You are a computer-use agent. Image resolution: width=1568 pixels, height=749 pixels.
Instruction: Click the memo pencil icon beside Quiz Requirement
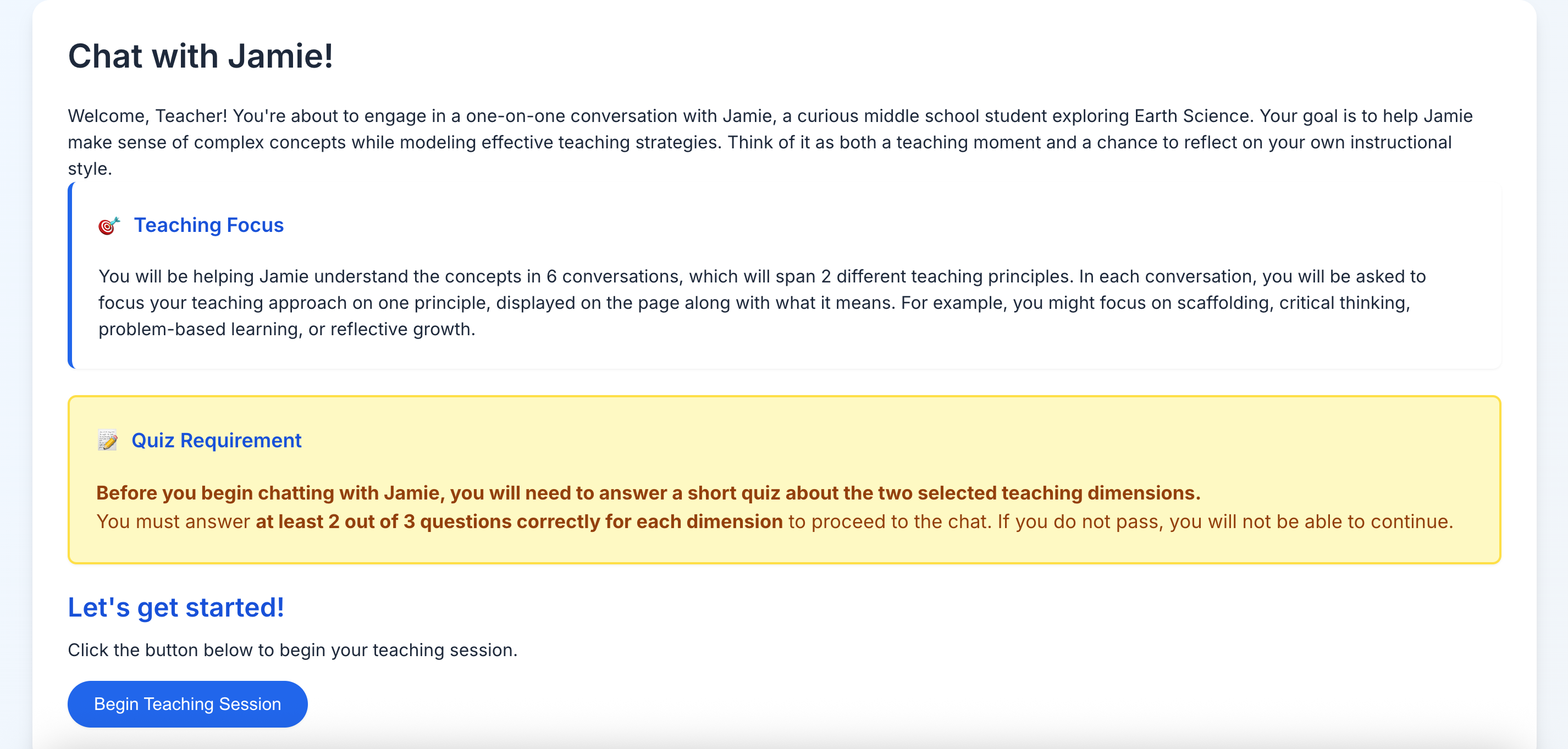click(108, 440)
